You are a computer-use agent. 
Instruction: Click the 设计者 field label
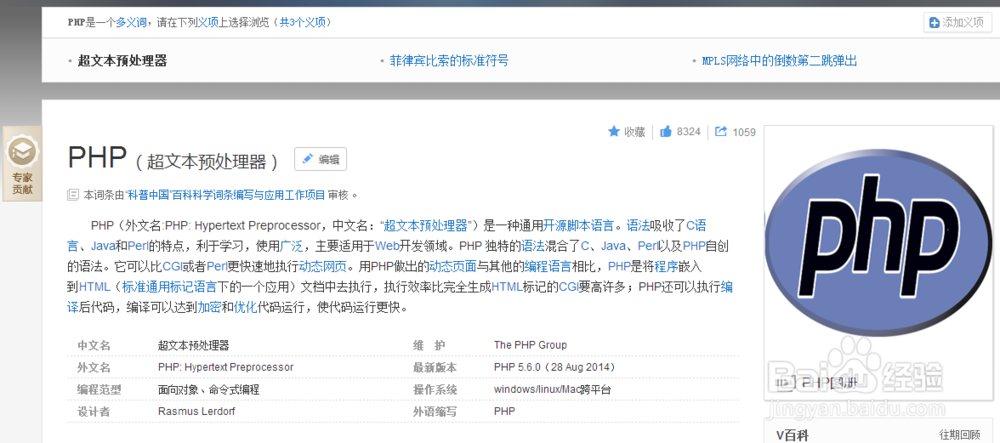(94, 412)
